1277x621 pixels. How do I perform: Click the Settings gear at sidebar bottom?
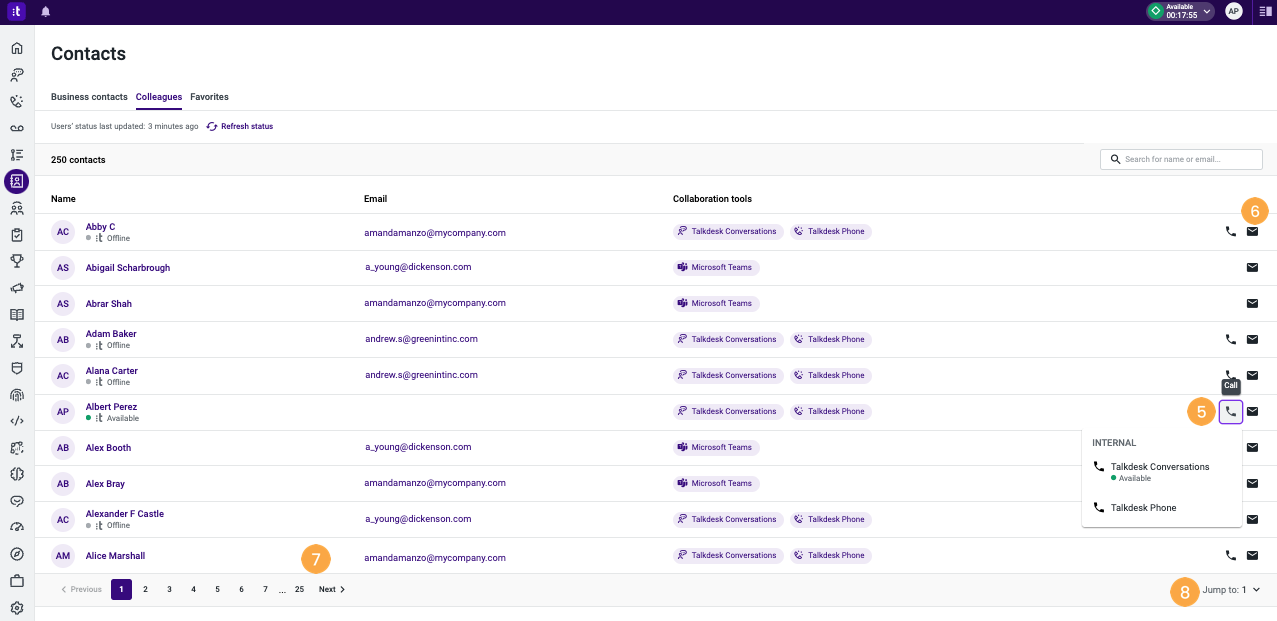coord(16,607)
